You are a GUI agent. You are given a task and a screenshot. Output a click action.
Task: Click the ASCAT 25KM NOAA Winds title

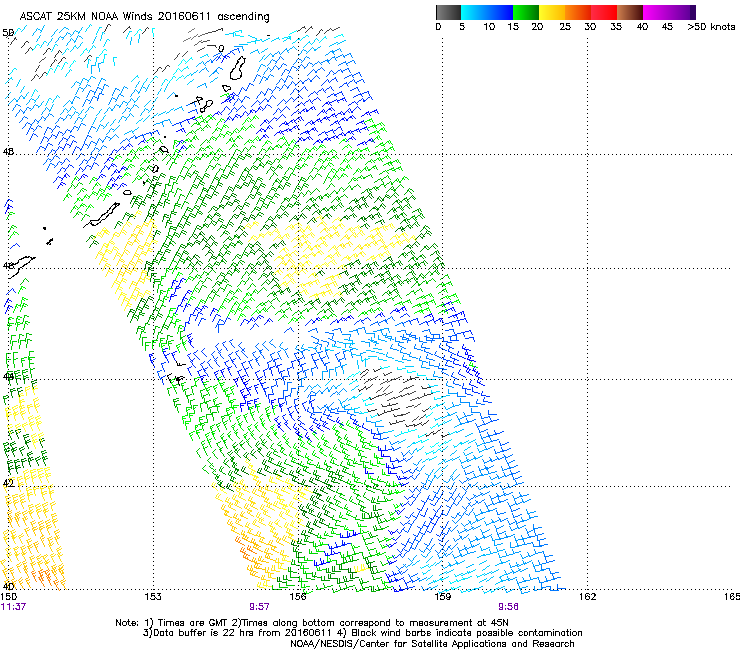[144, 17]
